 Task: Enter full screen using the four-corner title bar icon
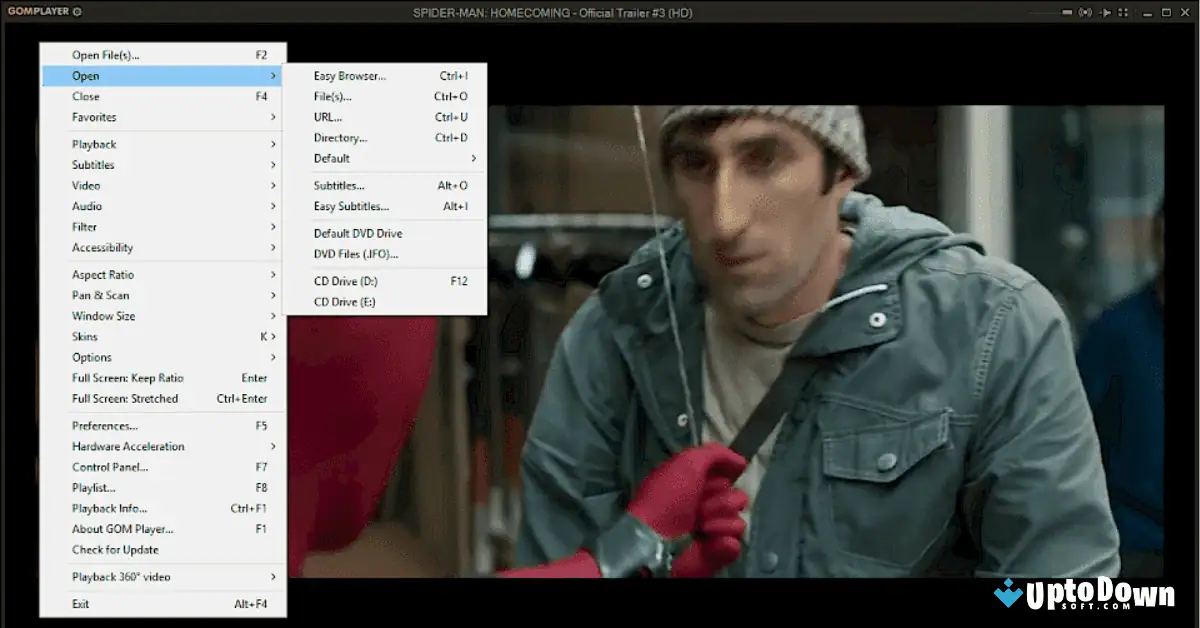tap(1123, 12)
